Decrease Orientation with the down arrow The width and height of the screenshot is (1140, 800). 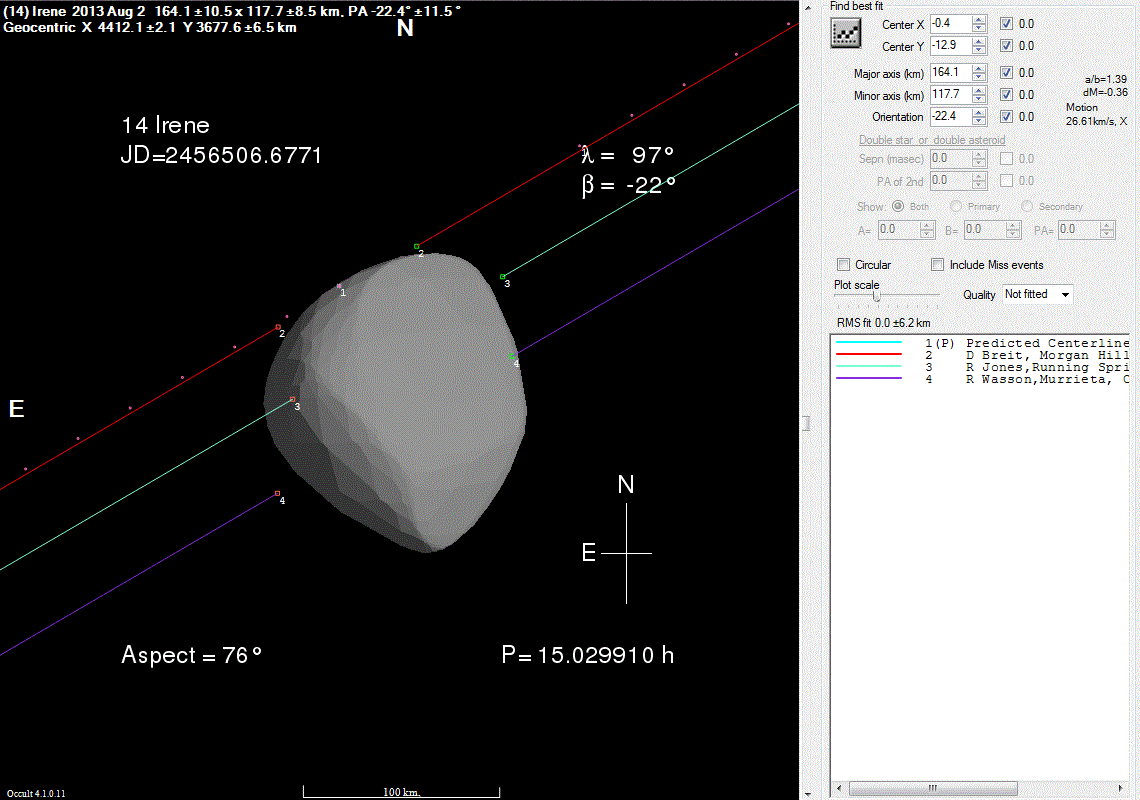(x=979, y=122)
